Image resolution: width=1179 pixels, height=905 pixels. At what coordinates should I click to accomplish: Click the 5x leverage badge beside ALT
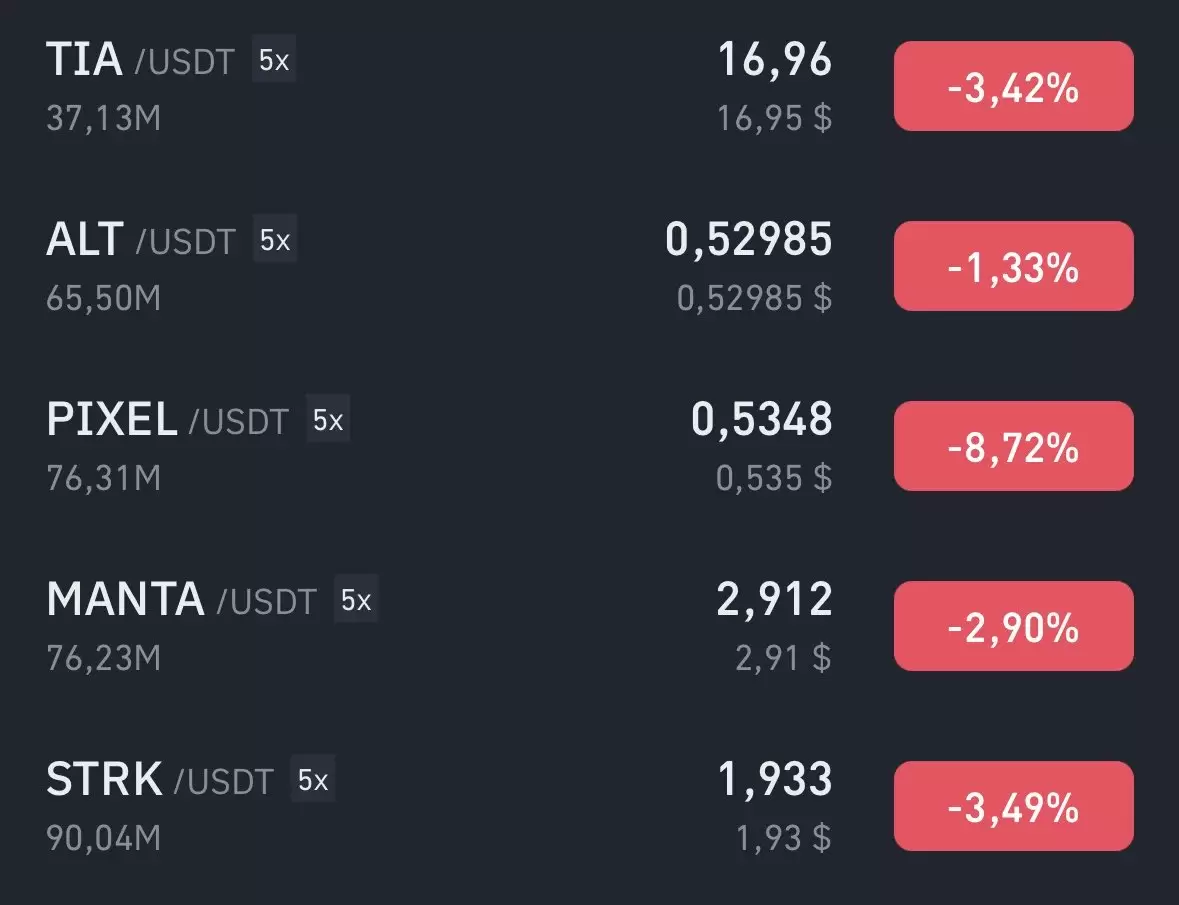tap(275, 238)
